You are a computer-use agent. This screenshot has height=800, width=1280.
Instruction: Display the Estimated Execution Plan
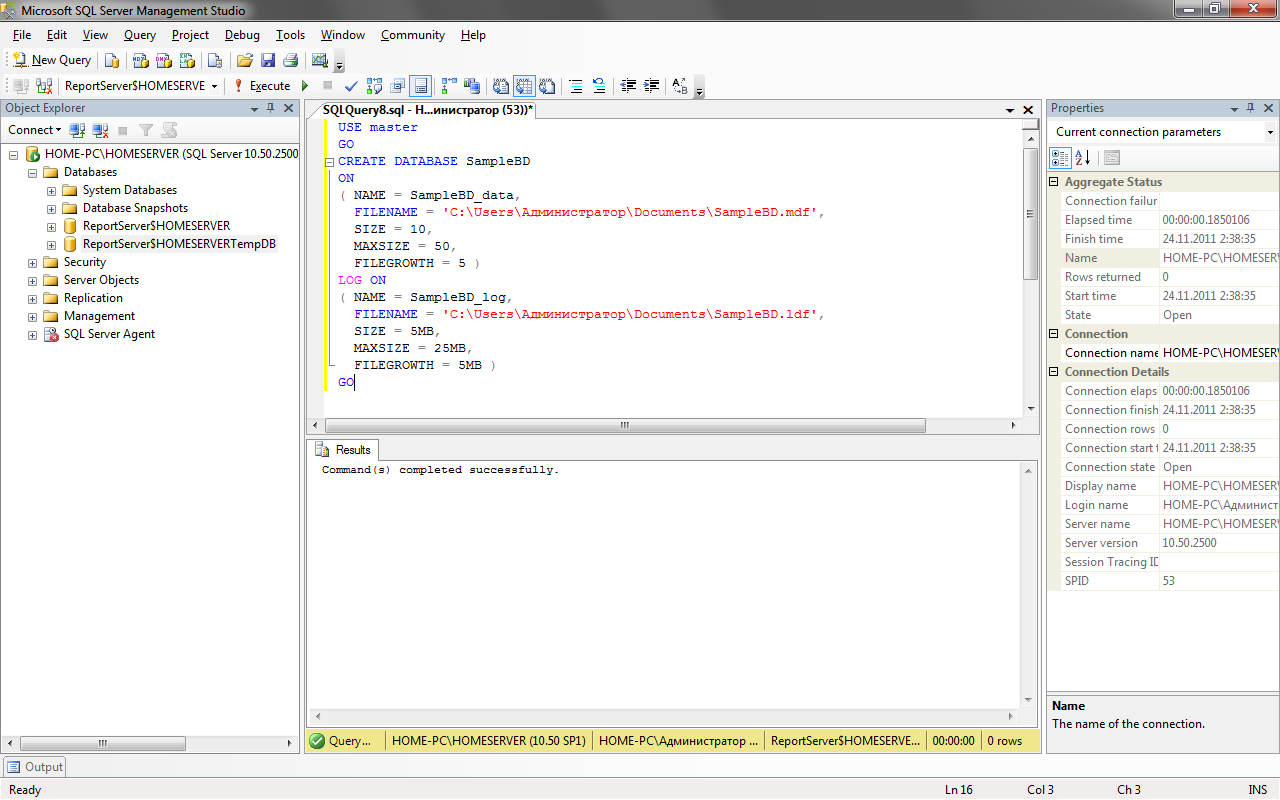[374, 86]
